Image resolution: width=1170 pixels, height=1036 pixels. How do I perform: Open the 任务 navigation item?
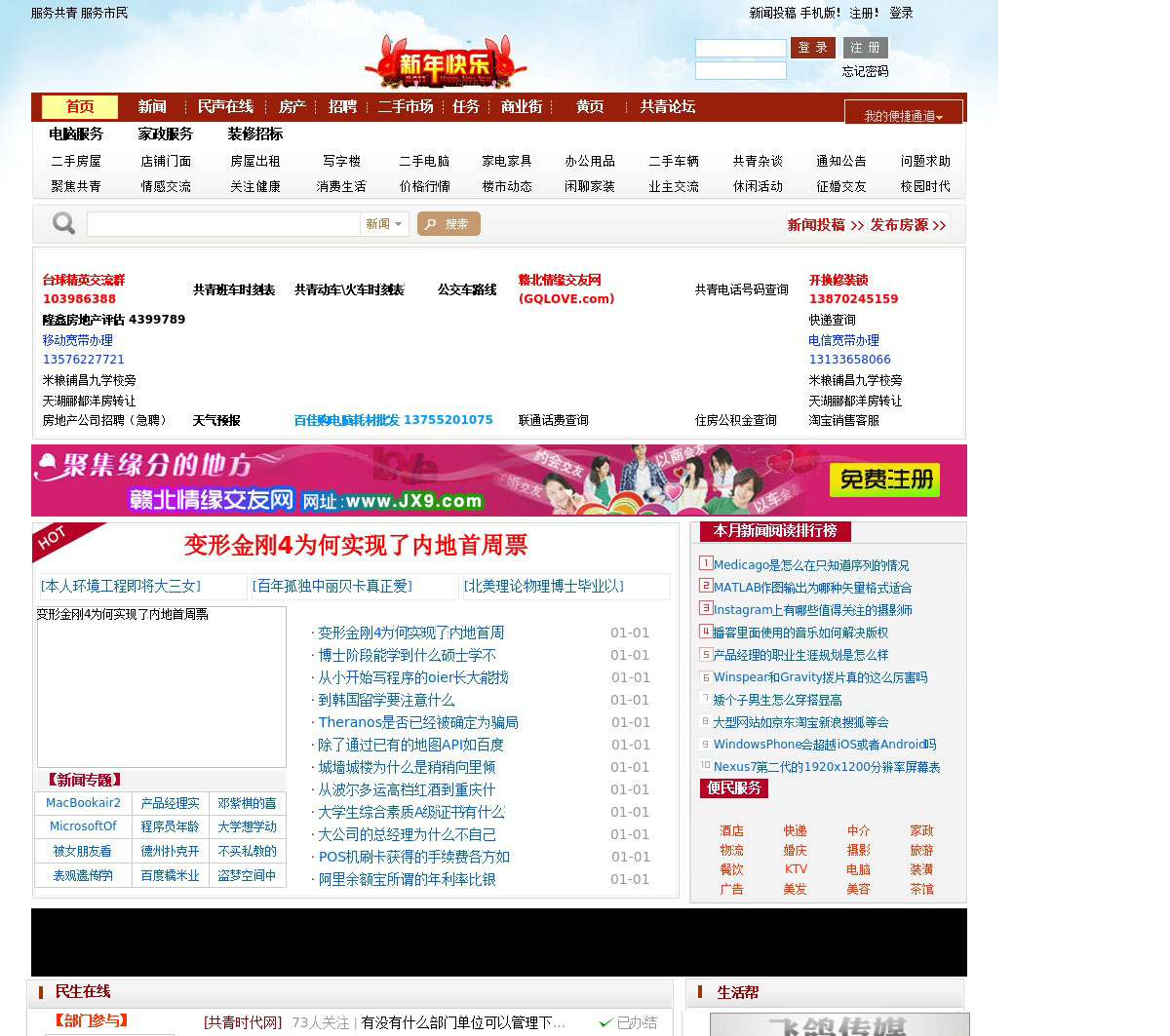pyautogui.click(x=466, y=106)
